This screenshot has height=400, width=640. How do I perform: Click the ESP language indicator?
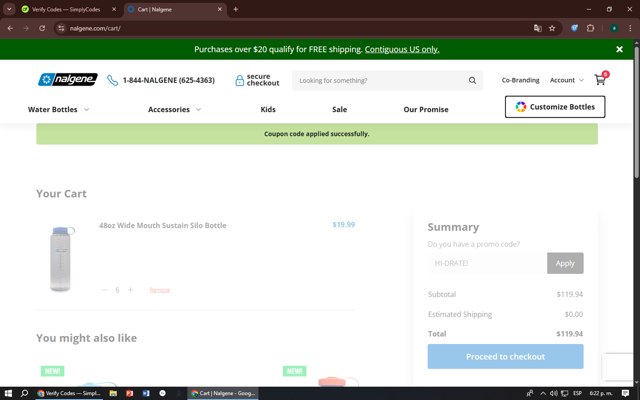click(x=577, y=393)
